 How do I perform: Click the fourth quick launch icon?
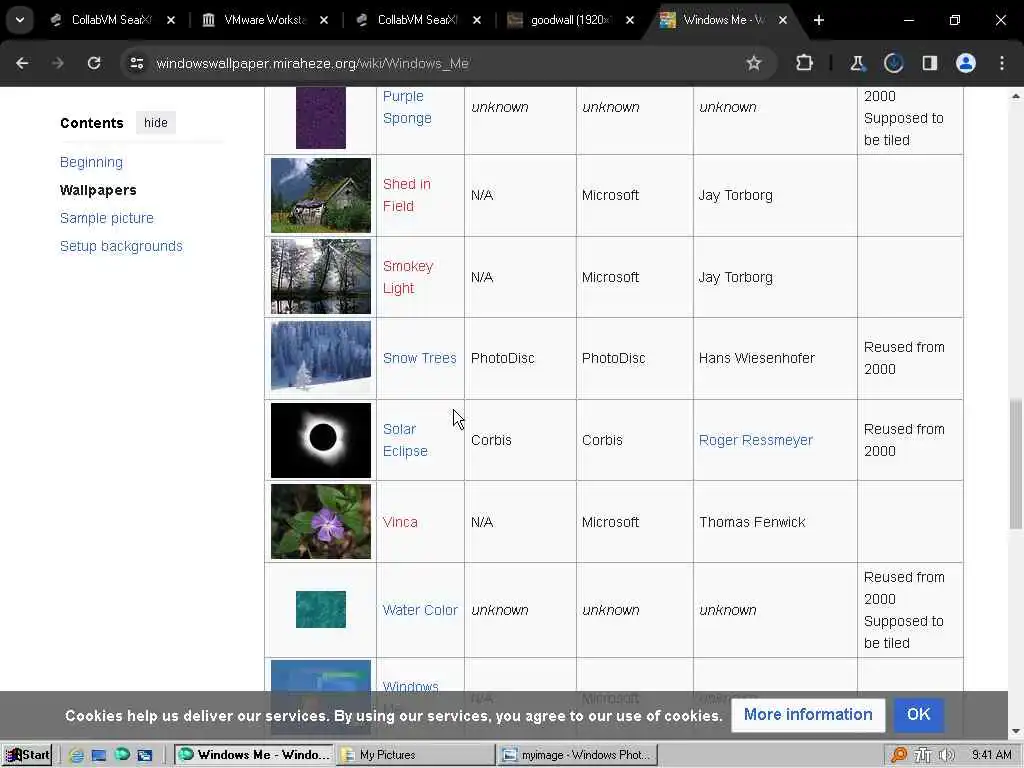(144, 756)
